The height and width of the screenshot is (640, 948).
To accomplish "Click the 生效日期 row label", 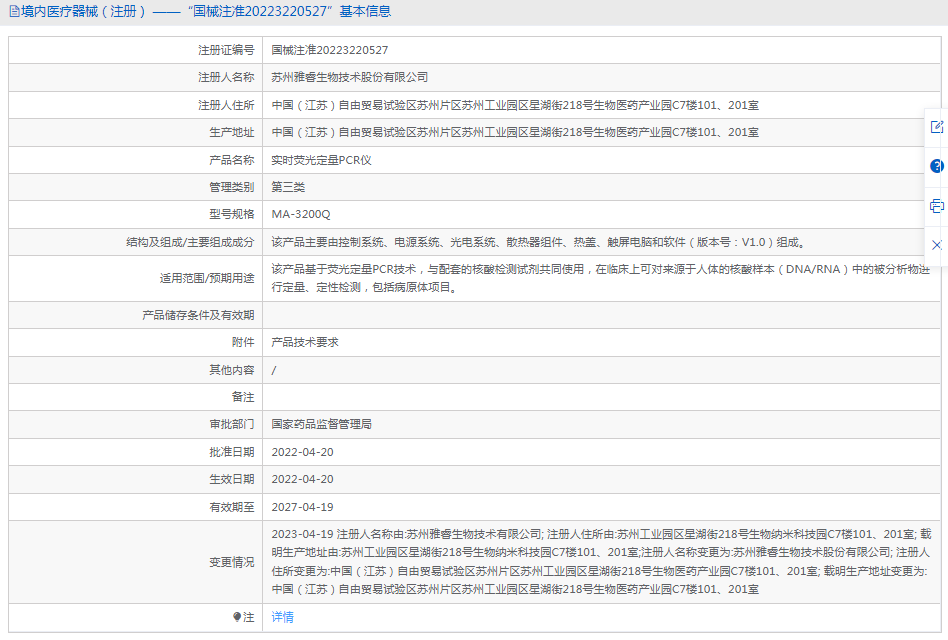I will point(232,479).
